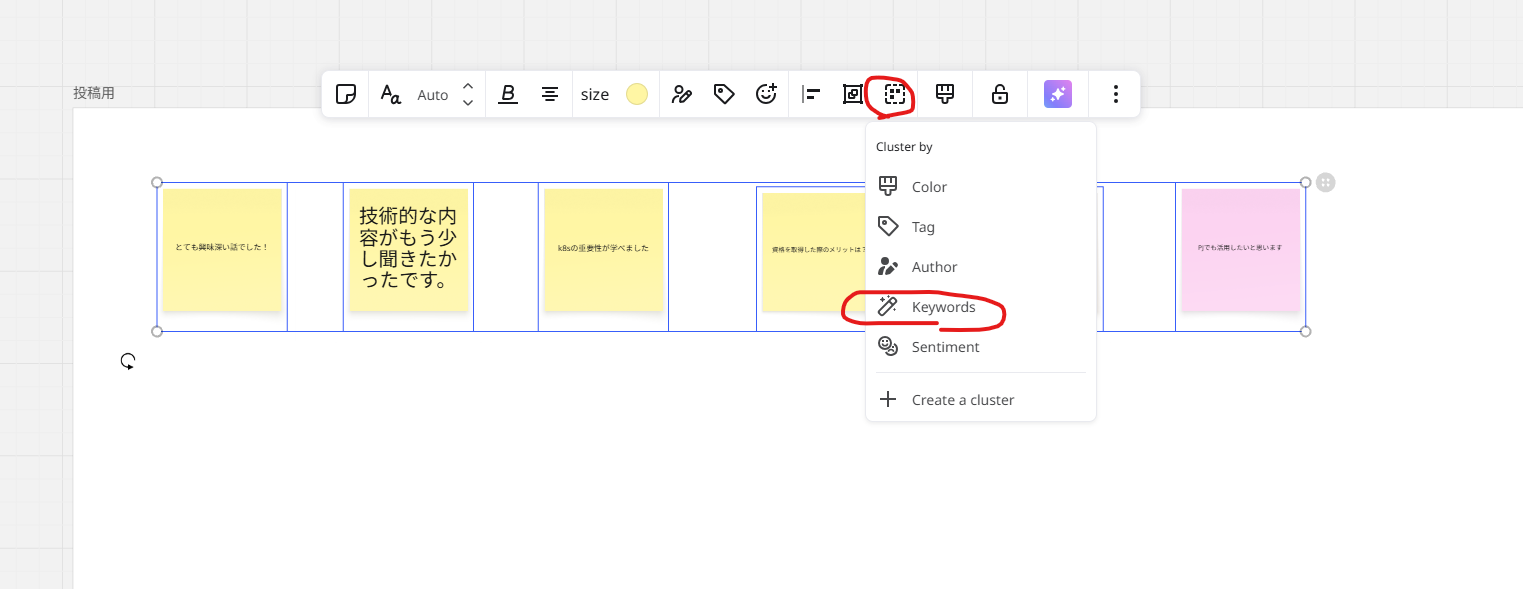The image size is (1523, 589).
Task: Open the AI assistant sparkle button
Action: click(1058, 94)
